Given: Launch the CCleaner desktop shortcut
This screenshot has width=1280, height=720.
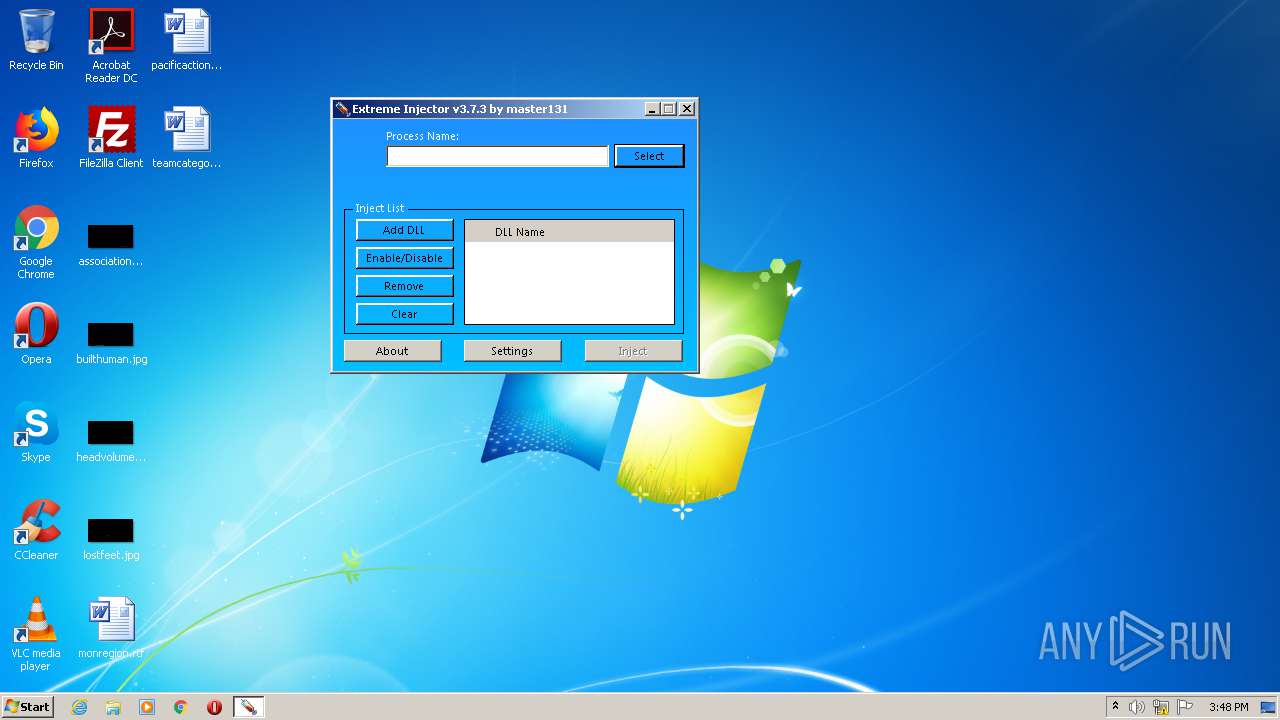Looking at the screenshot, I should [36, 530].
